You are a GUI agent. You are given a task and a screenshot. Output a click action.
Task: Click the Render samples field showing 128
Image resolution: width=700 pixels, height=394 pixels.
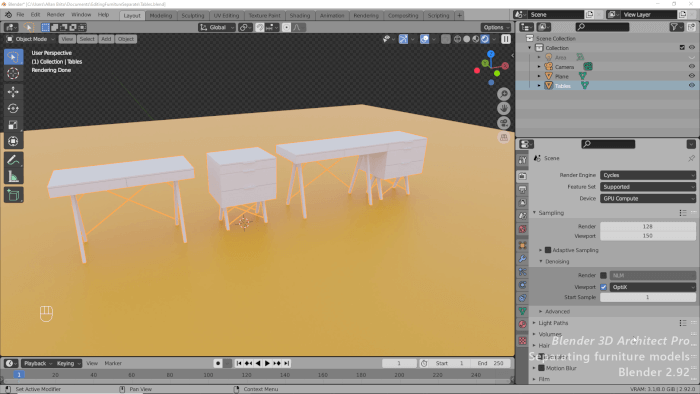tap(648, 226)
